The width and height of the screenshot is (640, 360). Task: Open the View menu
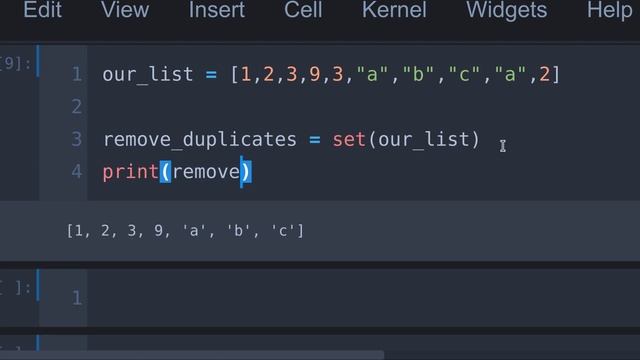pyautogui.click(x=125, y=10)
